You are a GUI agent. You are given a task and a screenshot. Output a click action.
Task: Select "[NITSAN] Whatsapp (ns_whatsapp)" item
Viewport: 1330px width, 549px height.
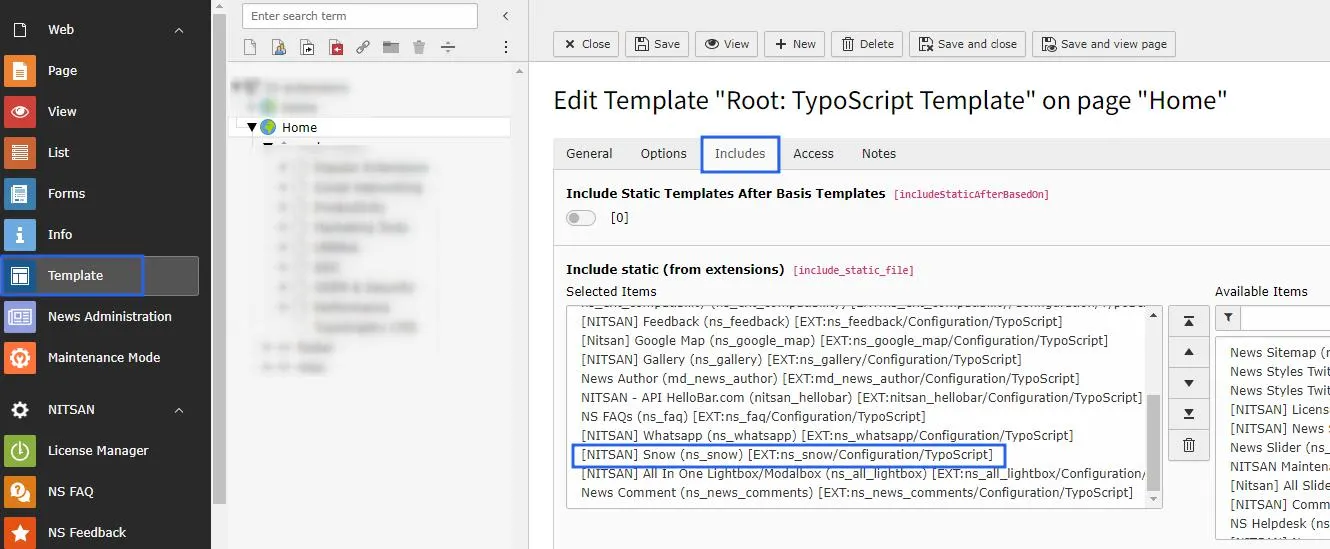click(x=827, y=436)
